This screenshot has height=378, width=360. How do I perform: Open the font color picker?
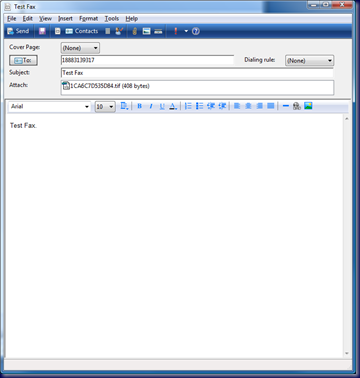pos(173,106)
